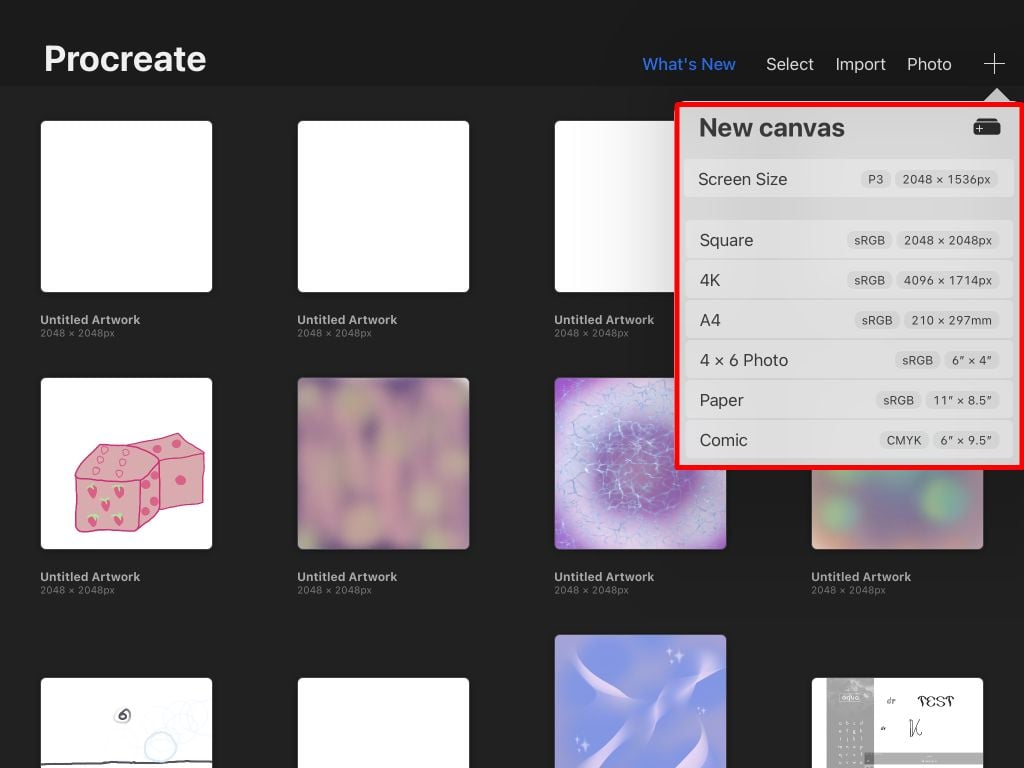1024x768 pixels.
Task: Open the Import option
Action: click(860, 64)
